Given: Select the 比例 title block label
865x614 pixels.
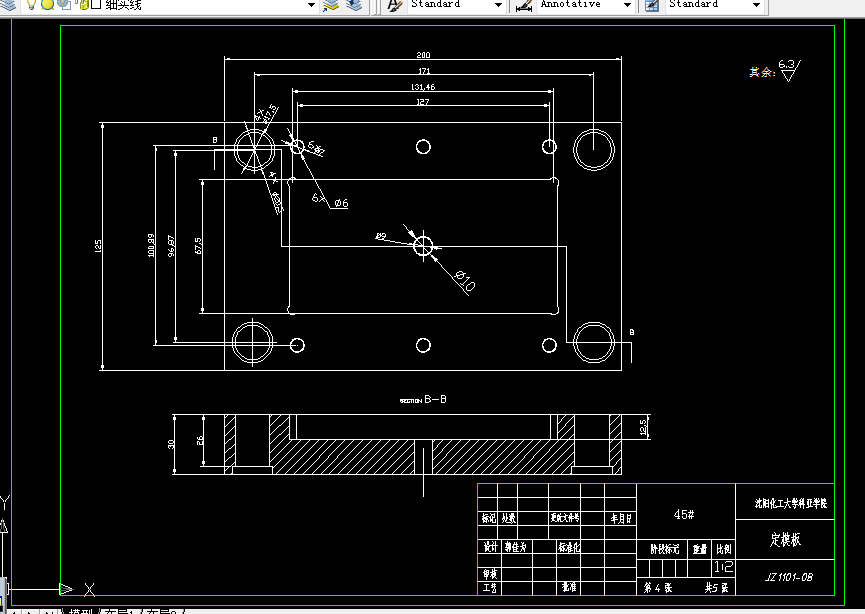Looking at the screenshot, I should pyautogui.click(x=724, y=549).
